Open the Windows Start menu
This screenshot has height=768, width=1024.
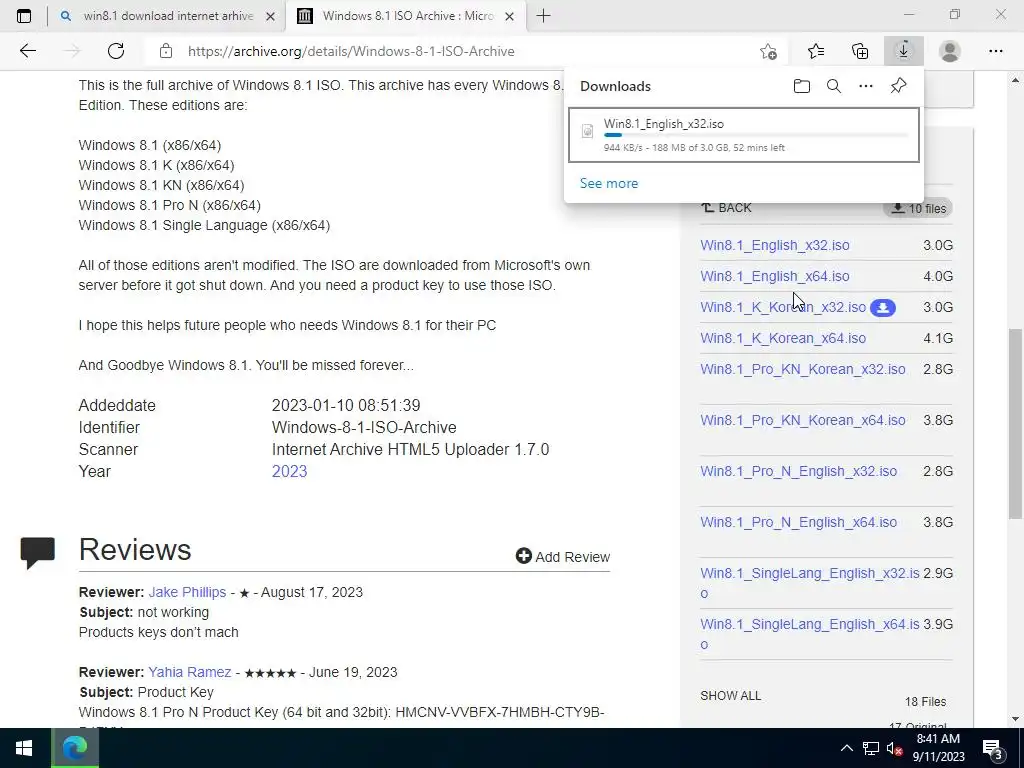25,748
